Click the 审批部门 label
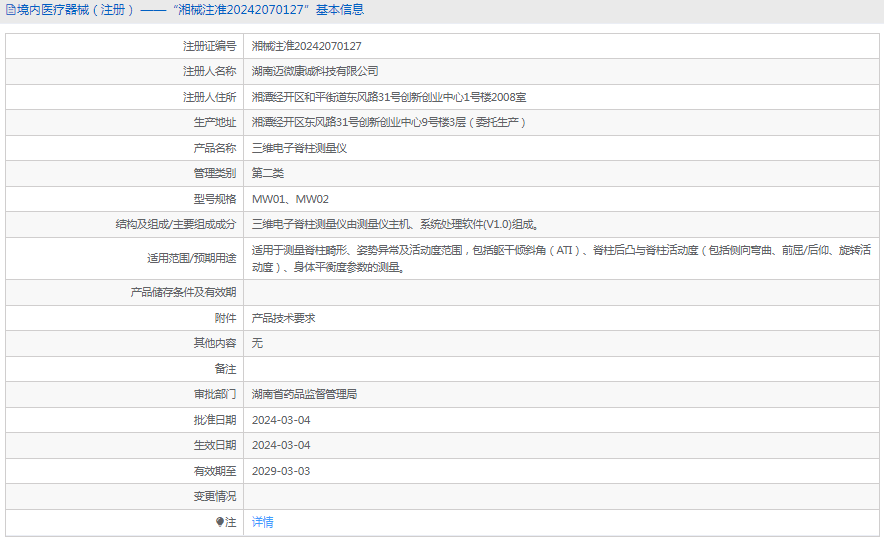Image resolution: width=884 pixels, height=545 pixels. point(215,394)
